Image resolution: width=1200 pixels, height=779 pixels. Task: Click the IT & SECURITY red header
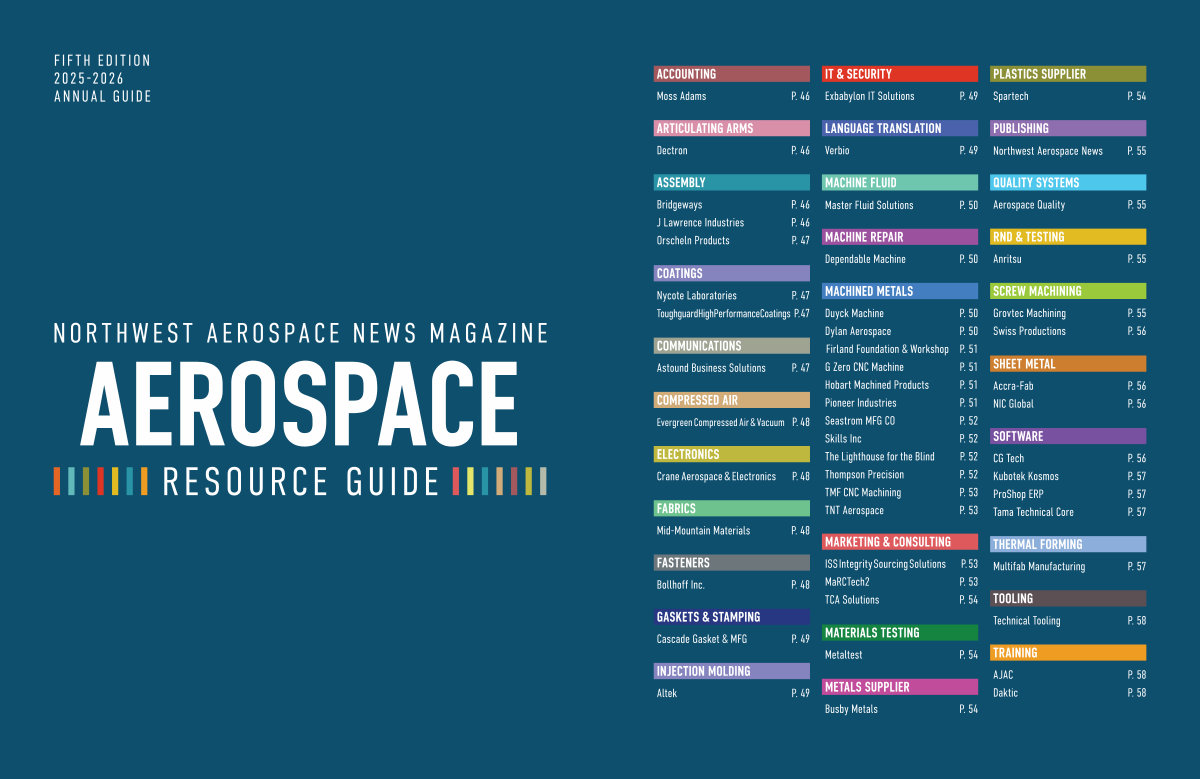[899, 74]
